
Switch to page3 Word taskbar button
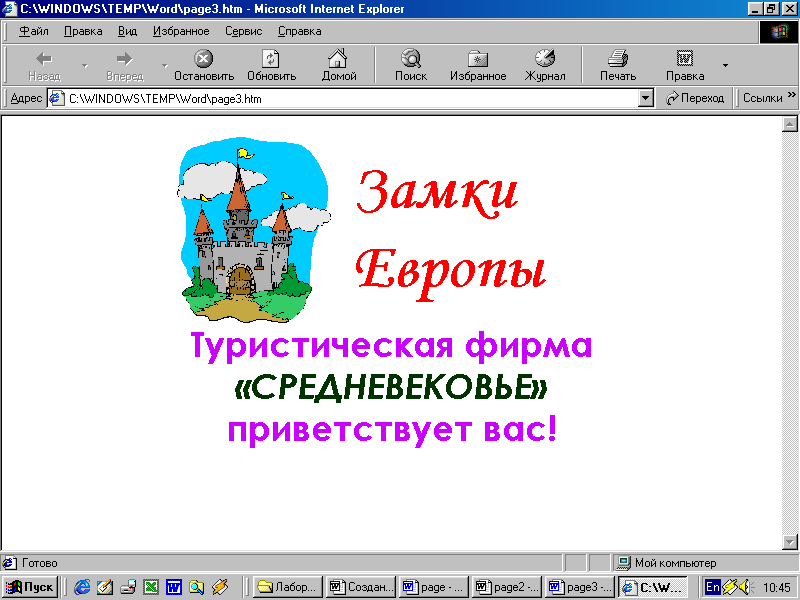(x=580, y=587)
